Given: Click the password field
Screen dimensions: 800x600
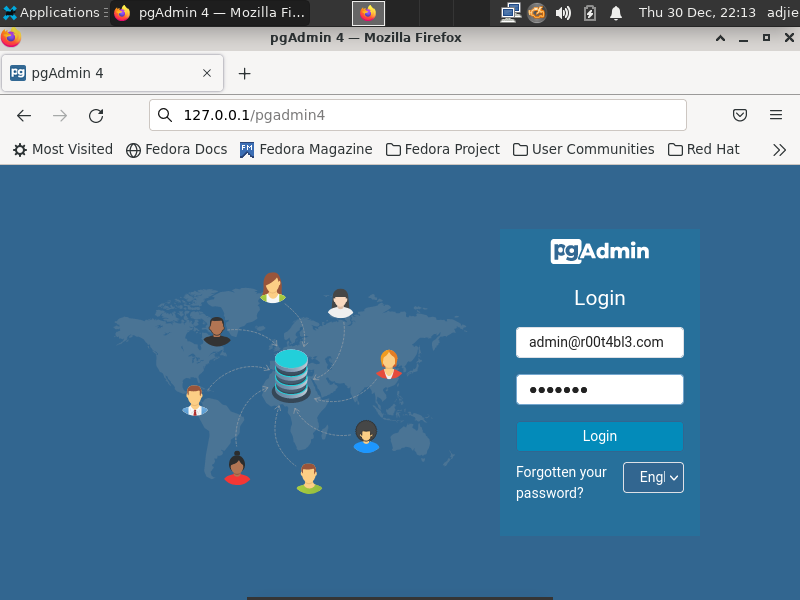Looking at the screenshot, I should coord(599,390).
